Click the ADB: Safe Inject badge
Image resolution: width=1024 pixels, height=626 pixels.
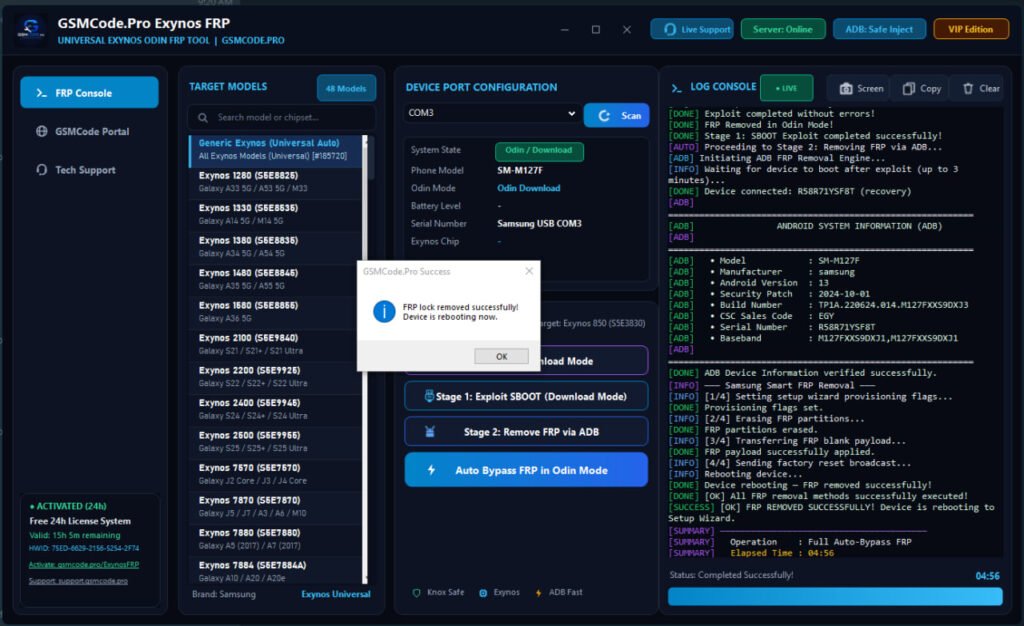point(879,29)
